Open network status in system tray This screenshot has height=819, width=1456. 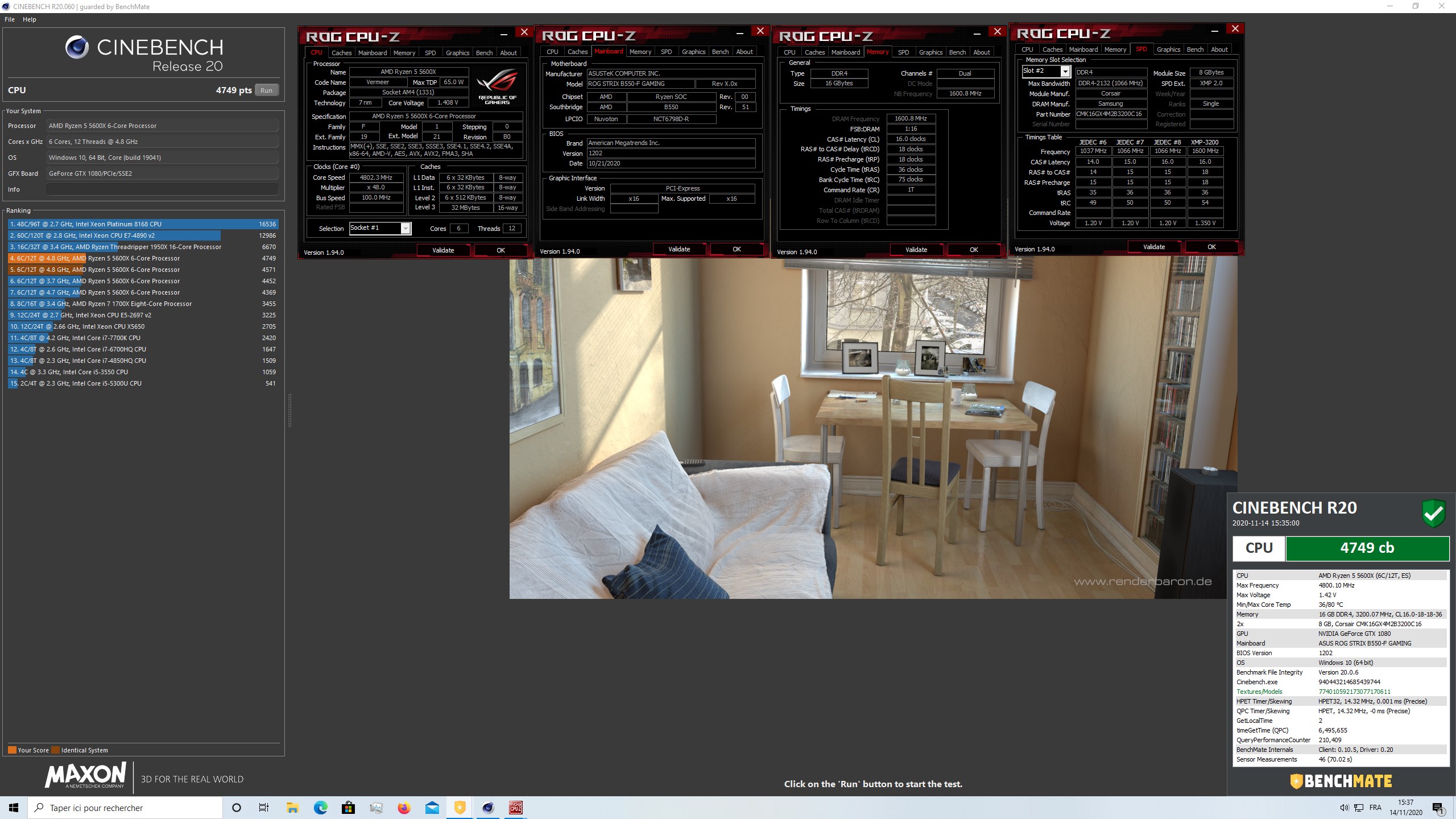click(1359, 808)
